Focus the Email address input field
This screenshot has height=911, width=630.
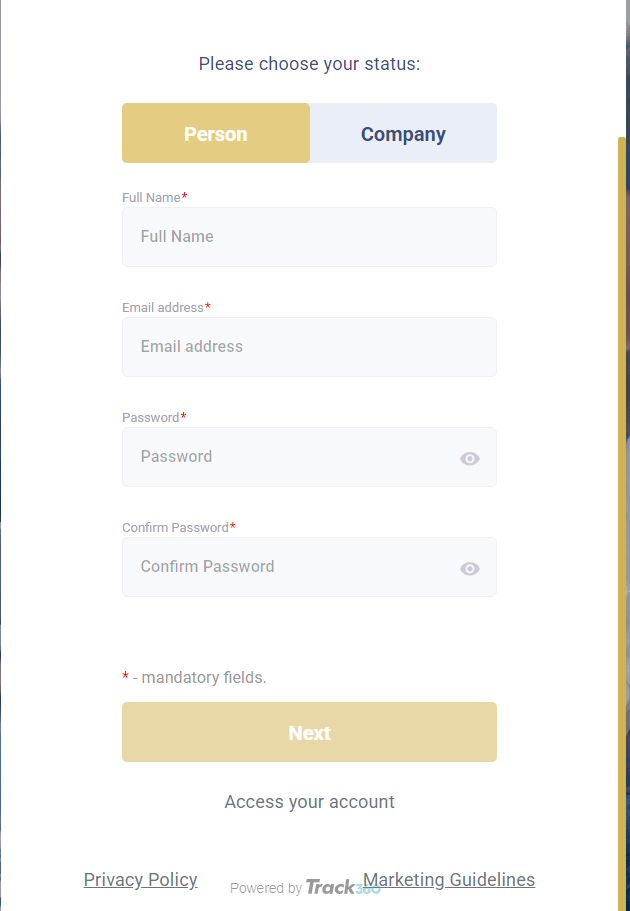(309, 347)
